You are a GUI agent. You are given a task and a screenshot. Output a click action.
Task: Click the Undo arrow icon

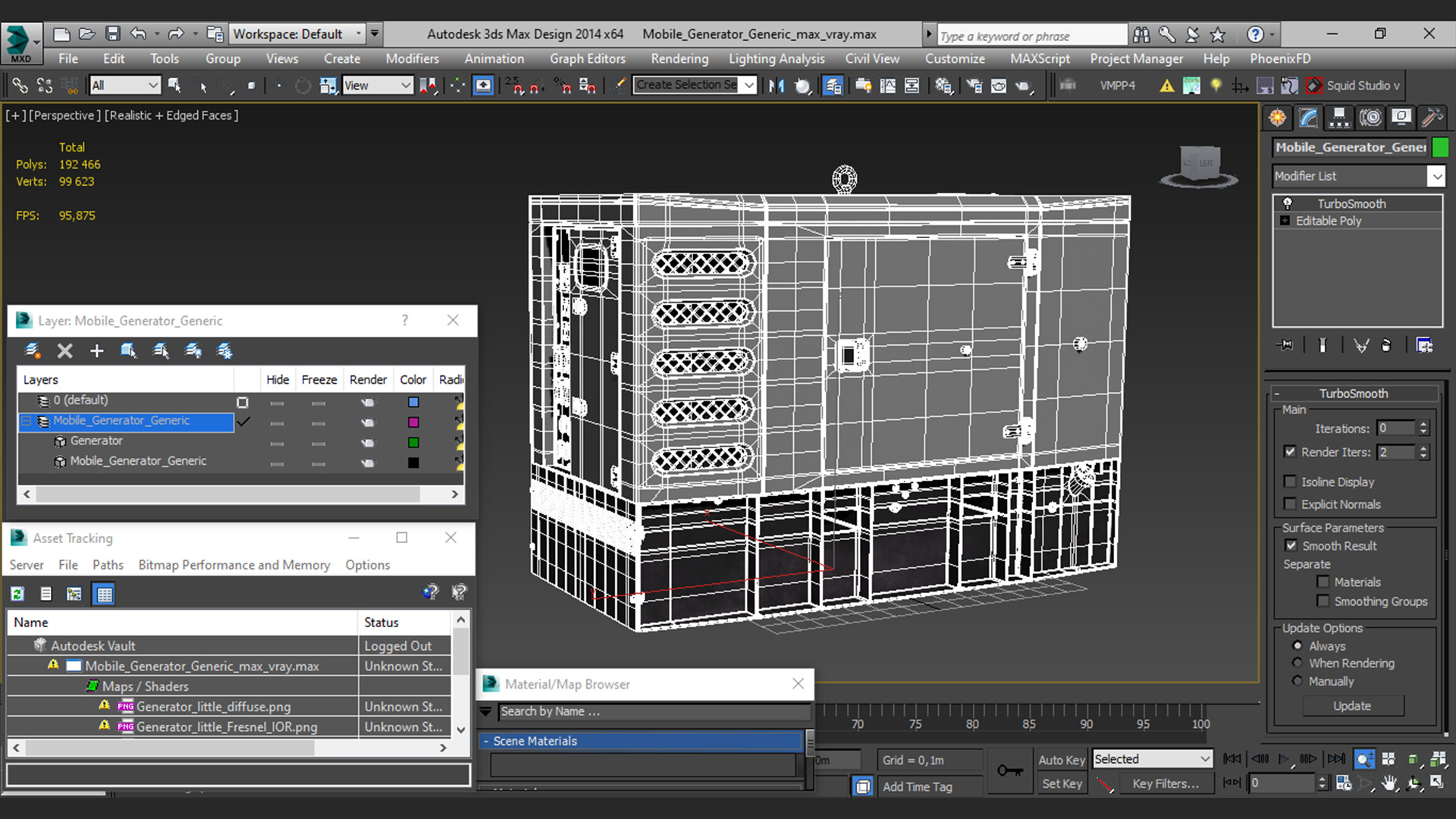[x=138, y=34]
